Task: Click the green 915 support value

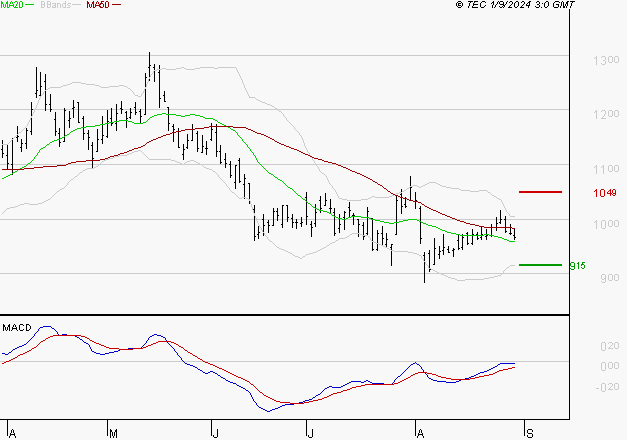Action: pyautogui.click(x=577, y=266)
